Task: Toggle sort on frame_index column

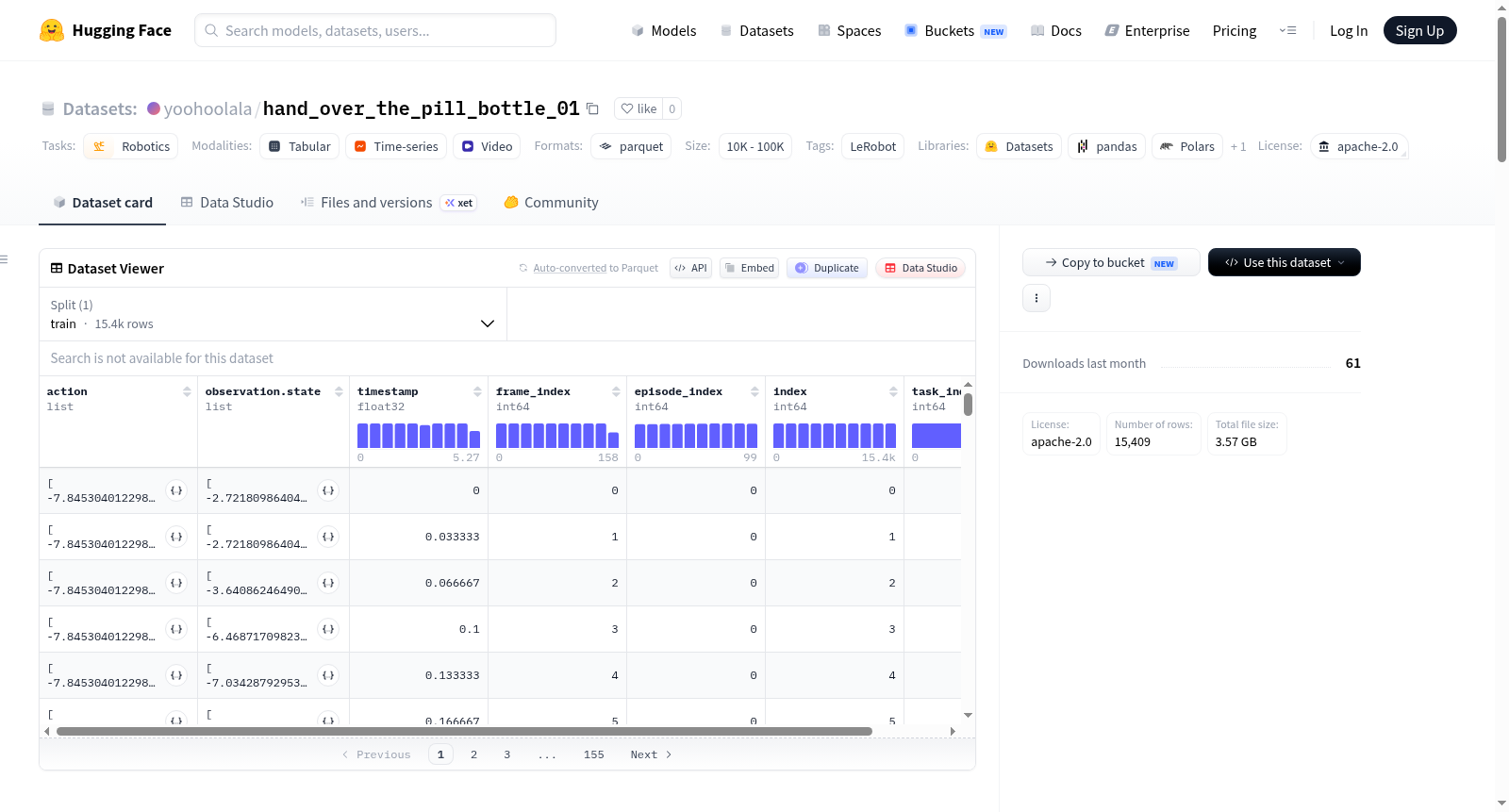Action: tap(616, 391)
